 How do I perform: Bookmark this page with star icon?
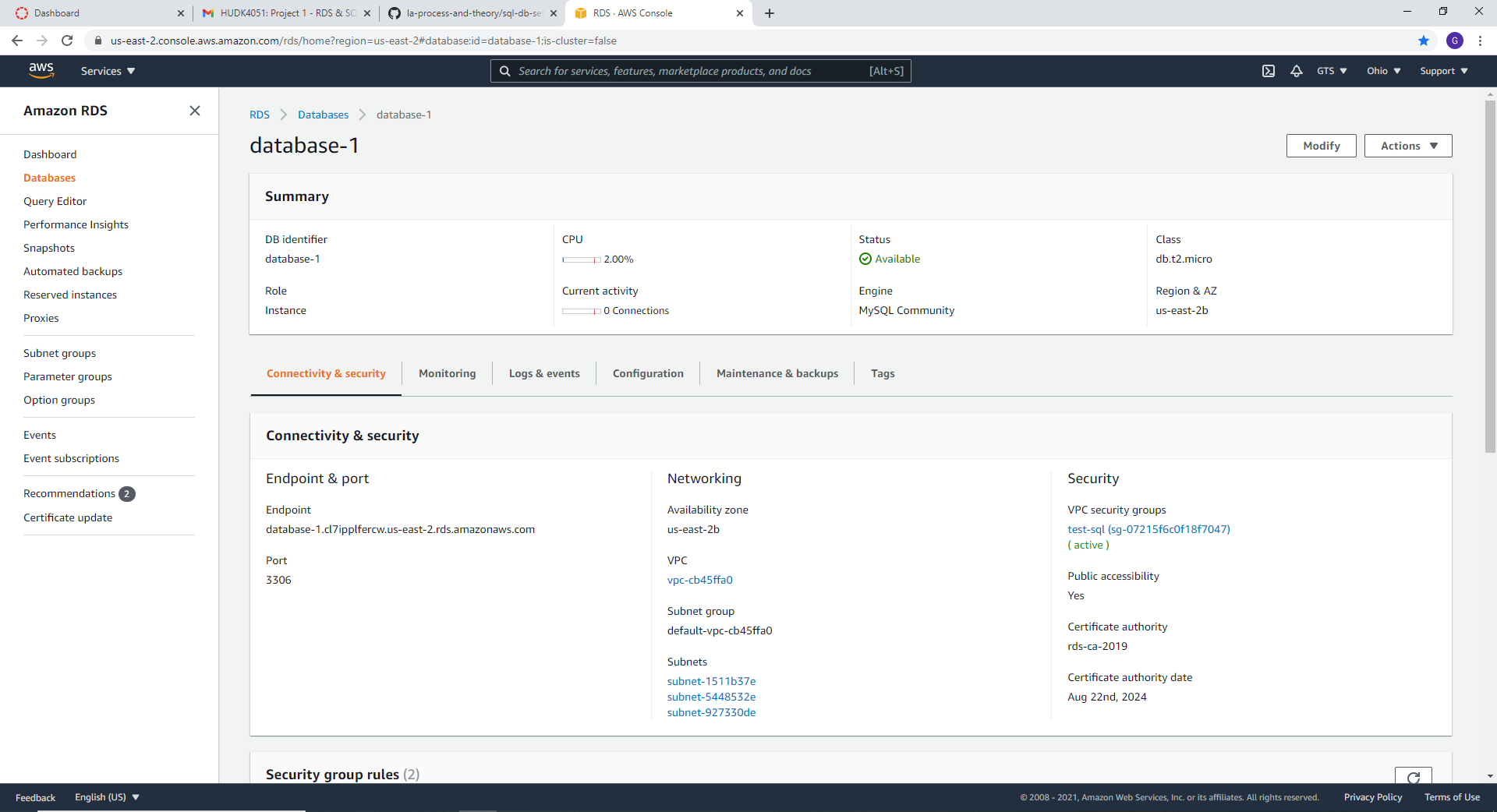coord(1424,41)
